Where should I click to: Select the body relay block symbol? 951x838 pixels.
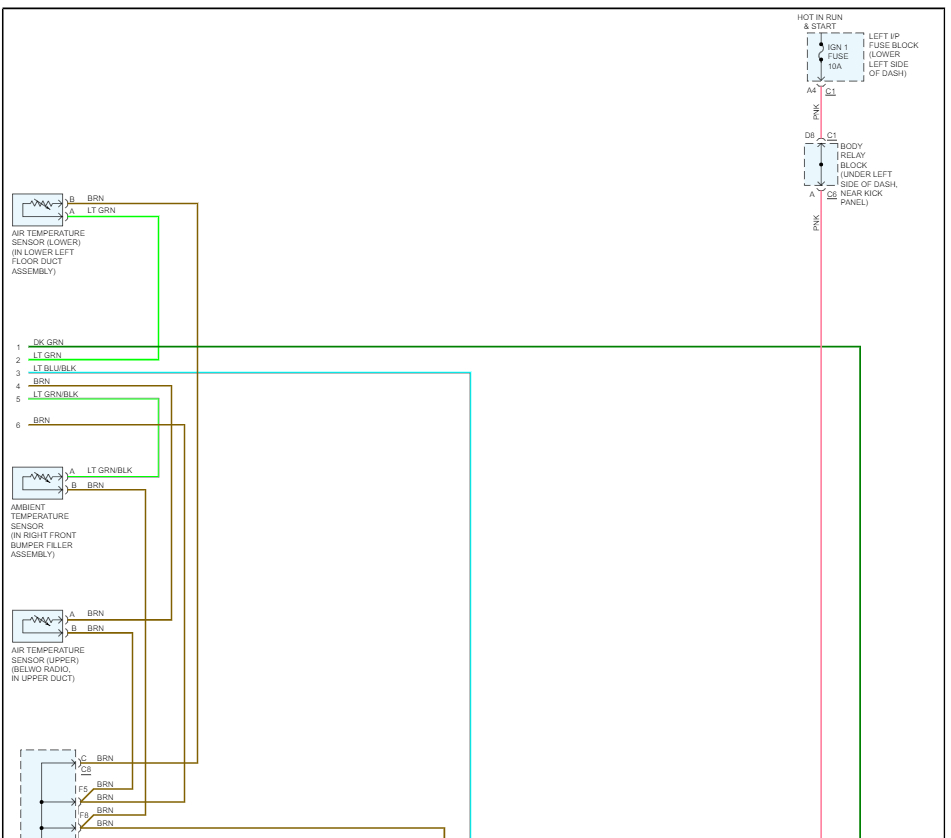click(821, 164)
